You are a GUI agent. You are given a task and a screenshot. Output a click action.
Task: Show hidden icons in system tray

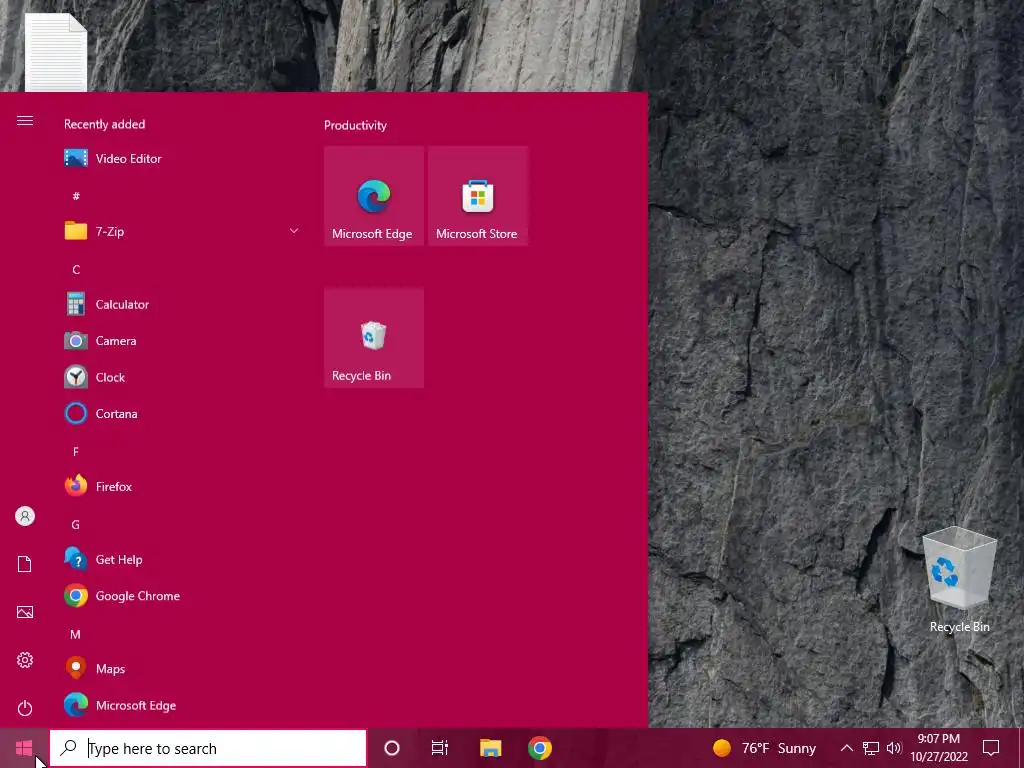tap(846, 748)
